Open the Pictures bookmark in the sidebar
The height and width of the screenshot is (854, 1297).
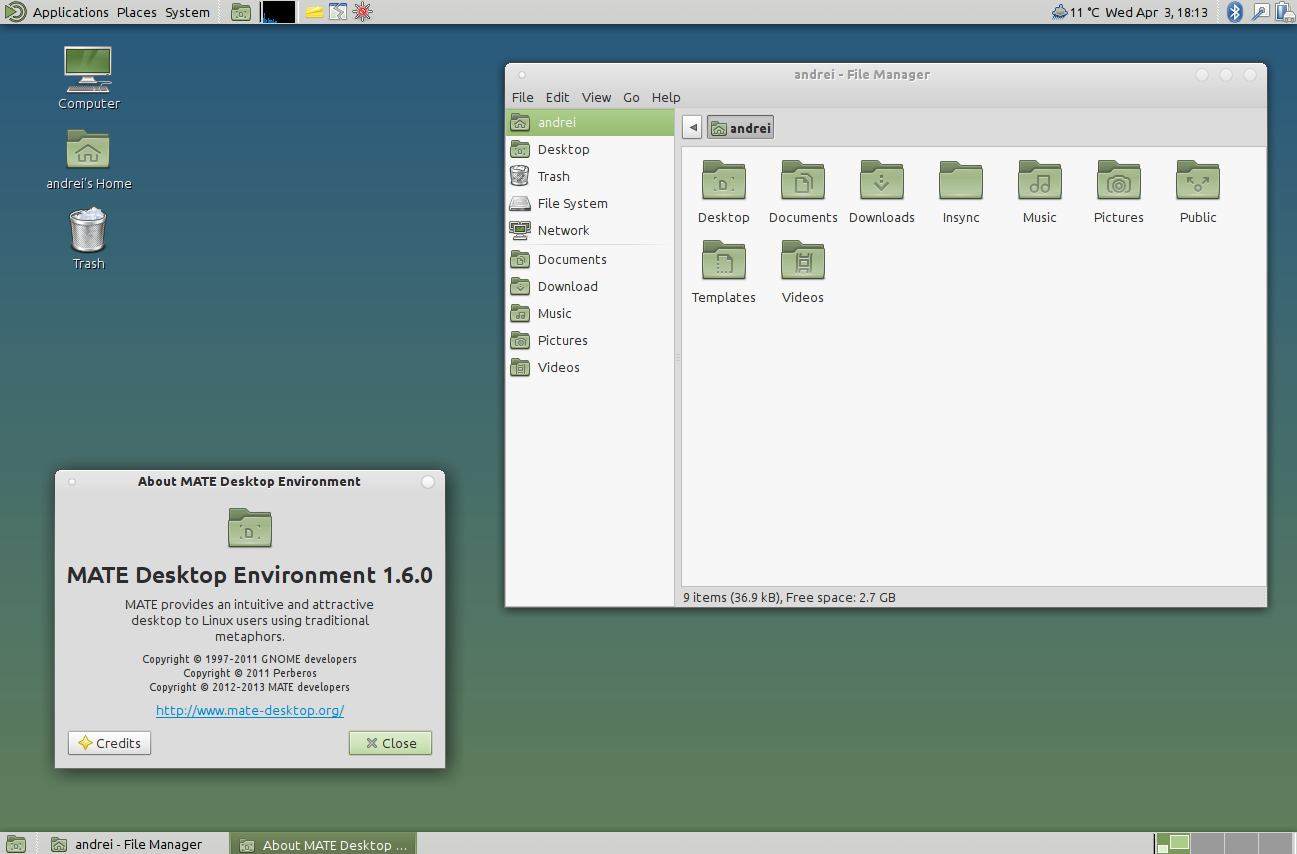pyautogui.click(x=590, y=340)
